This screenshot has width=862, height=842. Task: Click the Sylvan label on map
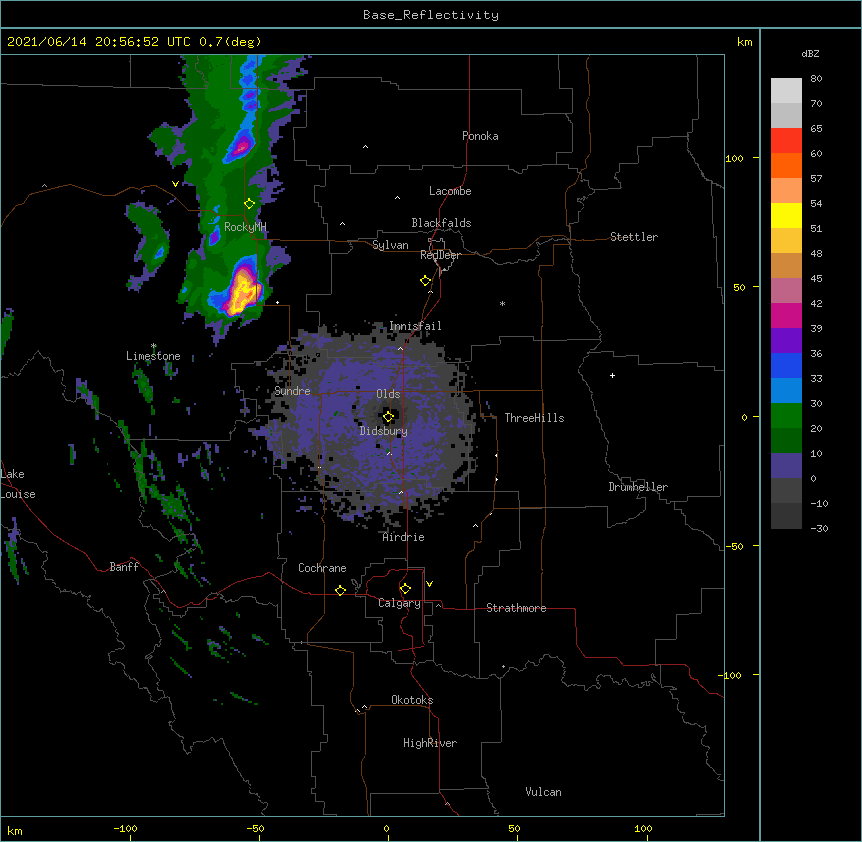390,245
